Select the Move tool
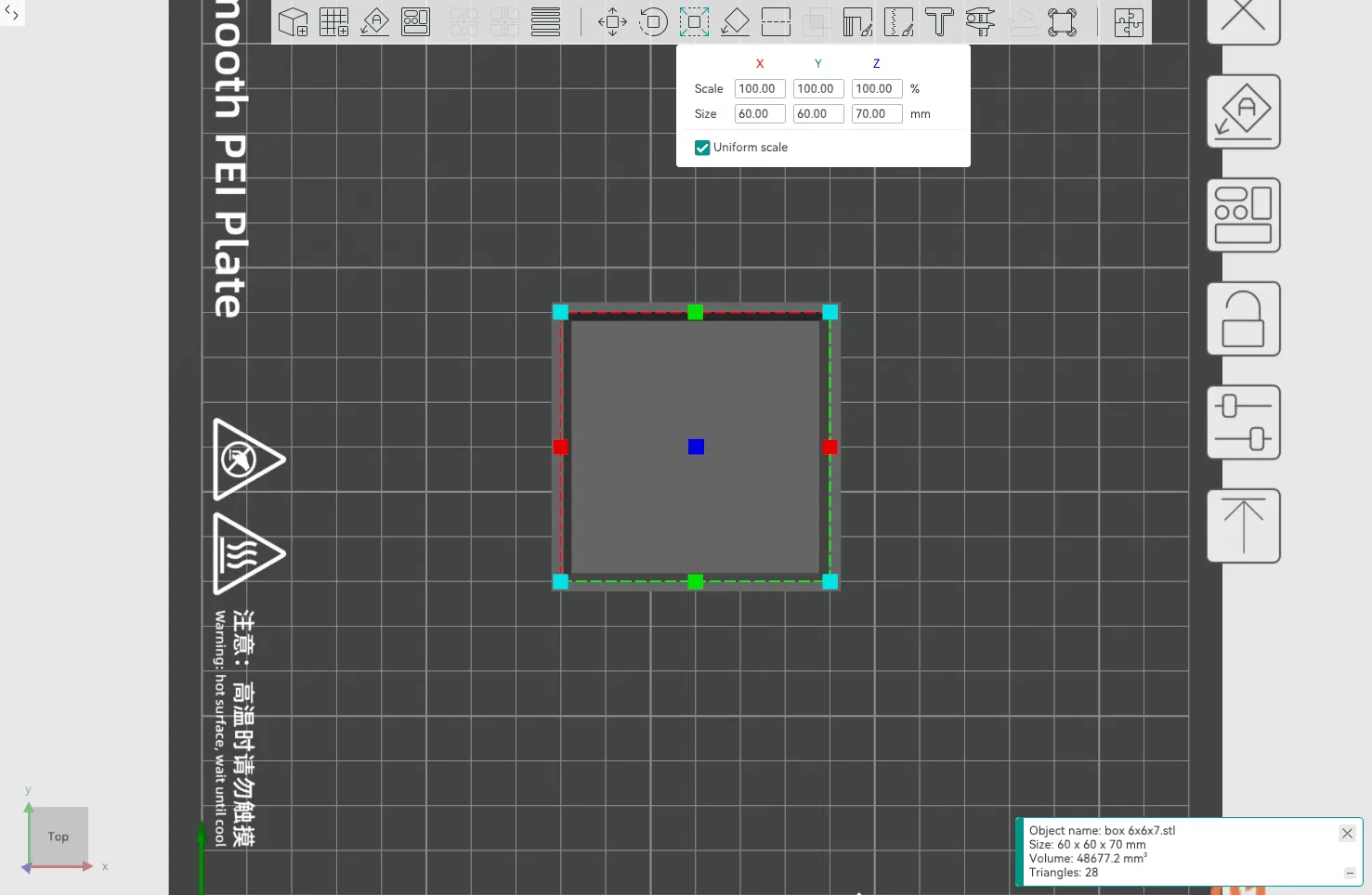This screenshot has height=895, width=1372. [612, 21]
